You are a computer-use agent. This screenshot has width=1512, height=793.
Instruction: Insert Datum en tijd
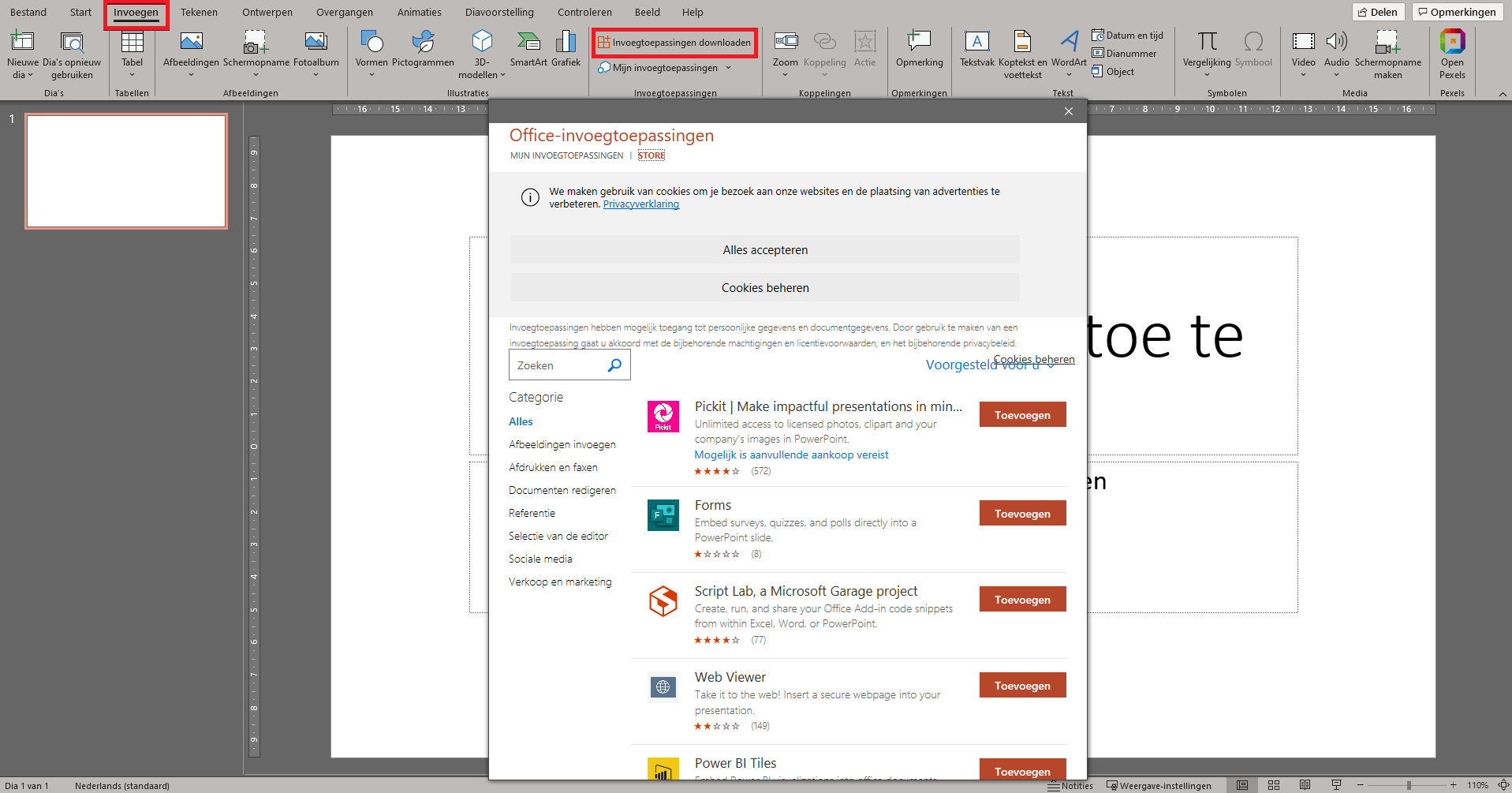point(1127,36)
